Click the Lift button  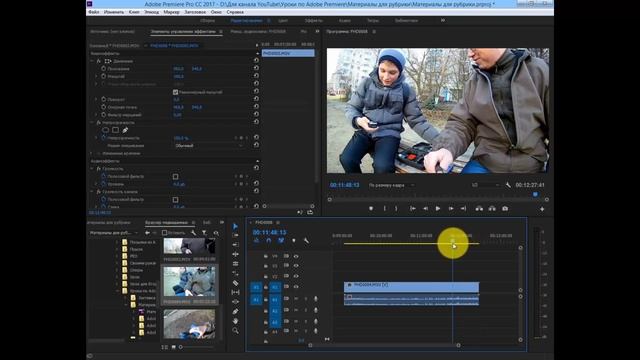coord(479,209)
